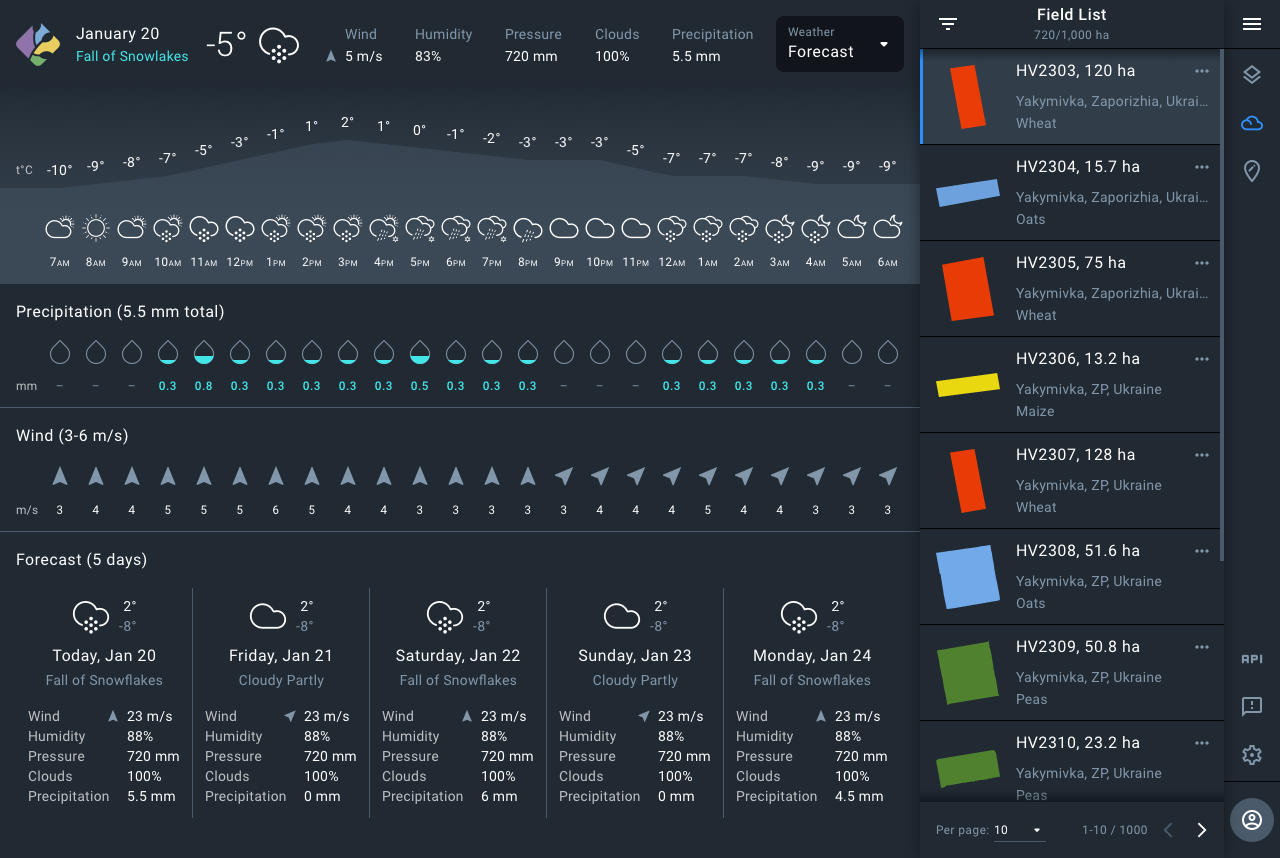Open the API section from sidebar
Screen dimensions: 1280x858
tap(1251, 659)
